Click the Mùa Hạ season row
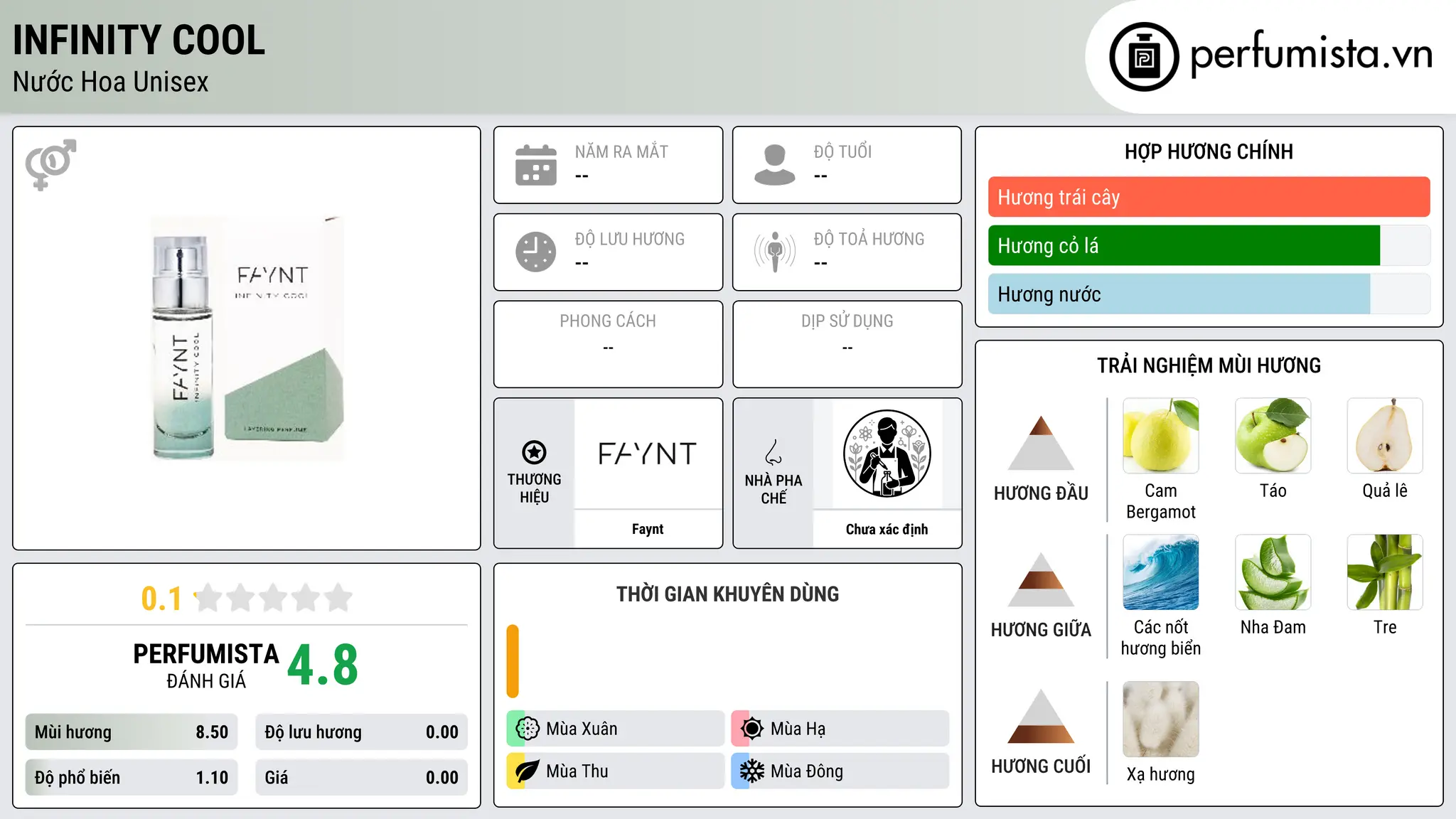The width and height of the screenshot is (1456, 819). tap(840, 729)
